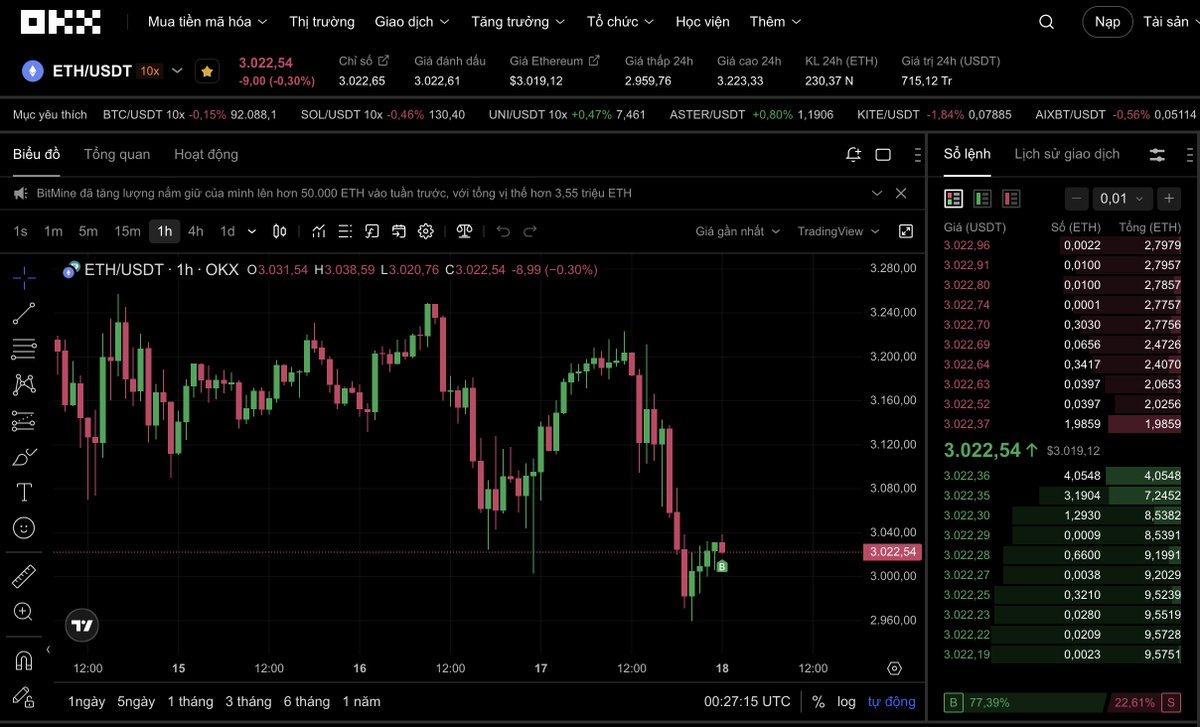Open 'Thị trường' in top navigation
Viewport: 1200px width, 727px height.
pyautogui.click(x=322, y=21)
